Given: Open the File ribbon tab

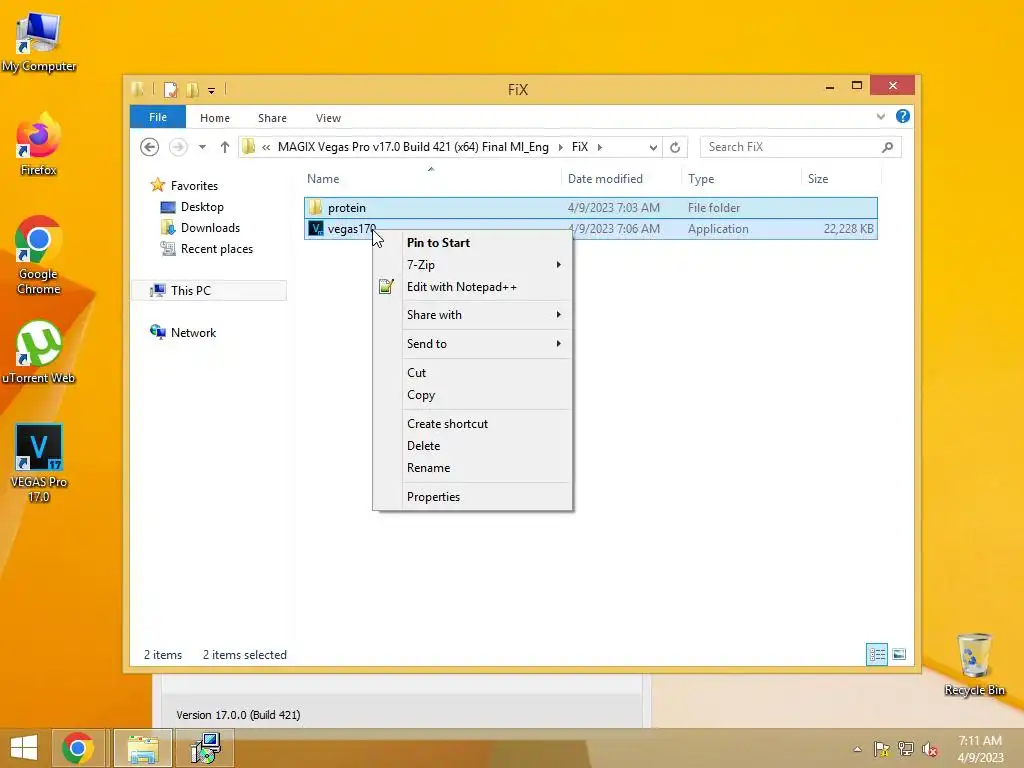Looking at the screenshot, I should (x=157, y=117).
